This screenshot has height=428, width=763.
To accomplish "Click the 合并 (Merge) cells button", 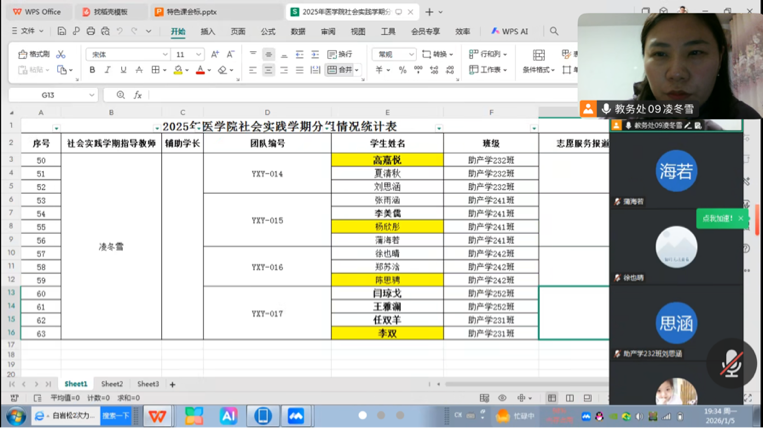I will 341,70.
